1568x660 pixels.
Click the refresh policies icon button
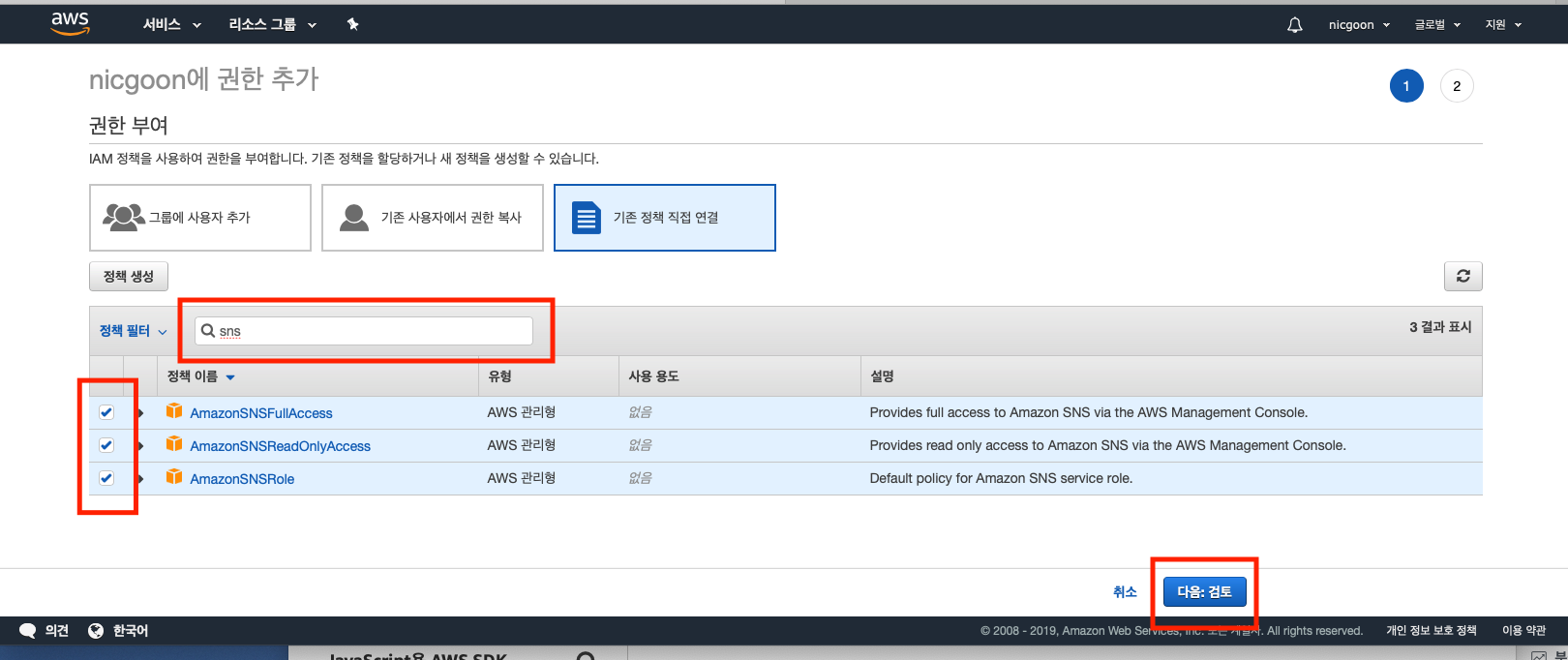(x=1462, y=276)
